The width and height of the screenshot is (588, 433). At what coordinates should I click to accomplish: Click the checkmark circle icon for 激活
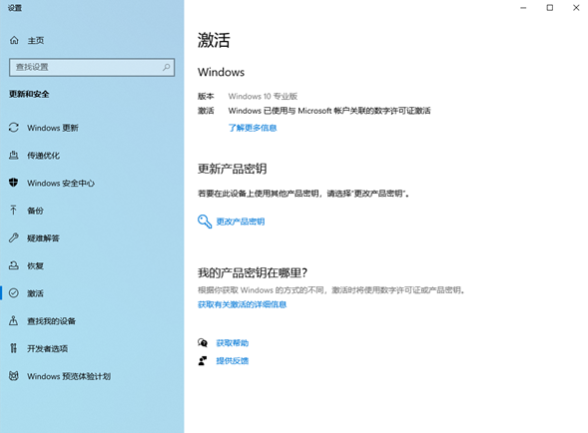[x=14, y=293]
